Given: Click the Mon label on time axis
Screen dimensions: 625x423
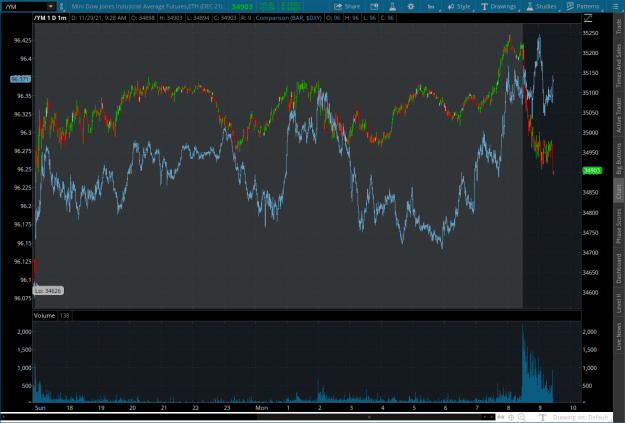Looking at the screenshot, I should click(x=261, y=407).
